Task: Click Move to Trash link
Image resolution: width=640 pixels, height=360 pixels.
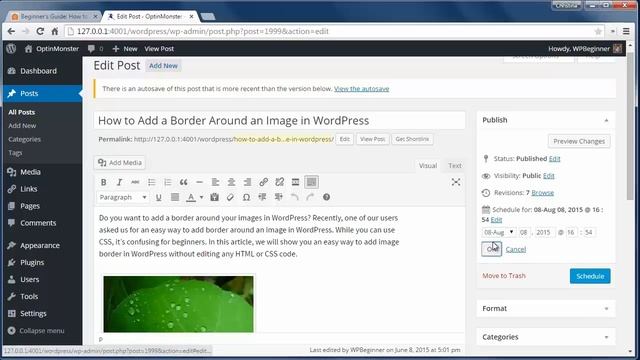Action: coord(504,276)
